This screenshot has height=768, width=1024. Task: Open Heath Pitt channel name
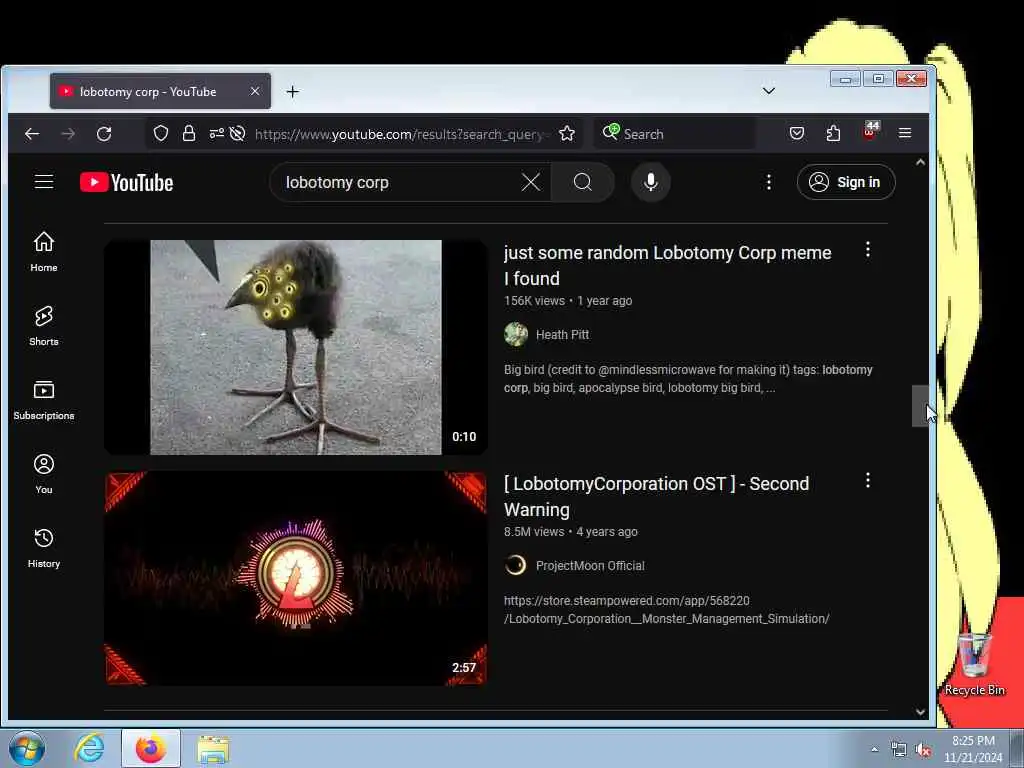562,334
